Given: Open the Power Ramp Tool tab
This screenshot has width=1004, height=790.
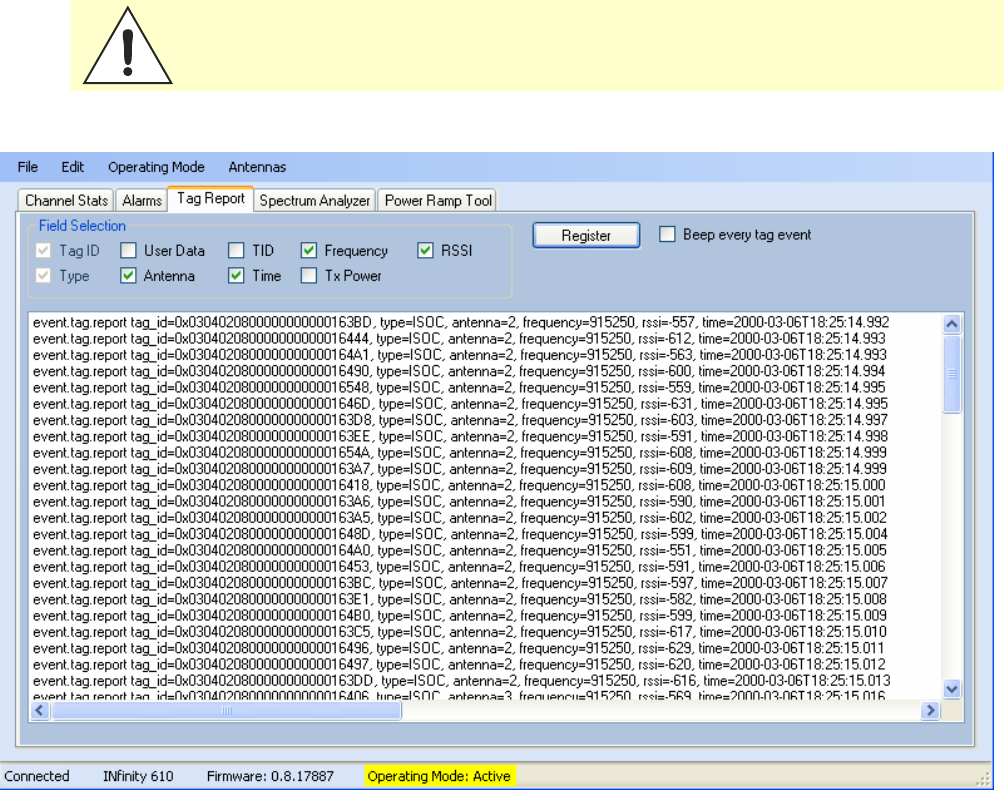Looking at the screenshot, I should 438,200.
